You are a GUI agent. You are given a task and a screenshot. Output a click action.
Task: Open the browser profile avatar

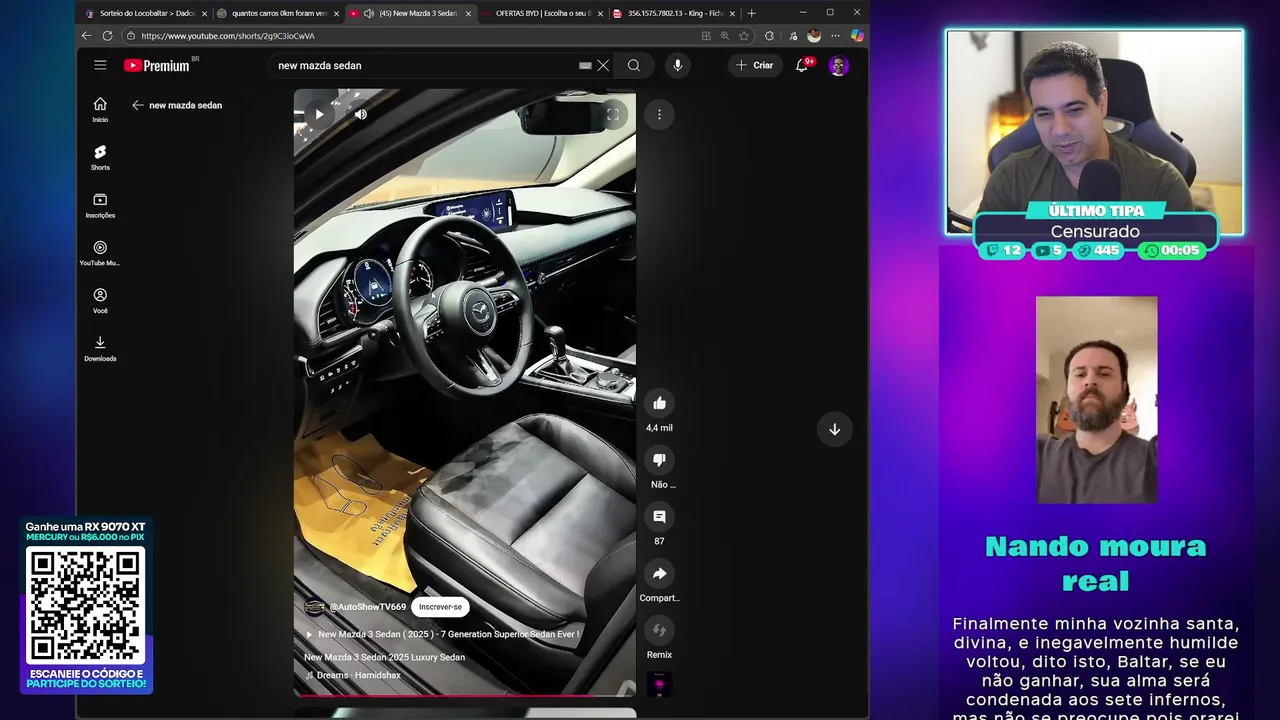pos(814,35)
